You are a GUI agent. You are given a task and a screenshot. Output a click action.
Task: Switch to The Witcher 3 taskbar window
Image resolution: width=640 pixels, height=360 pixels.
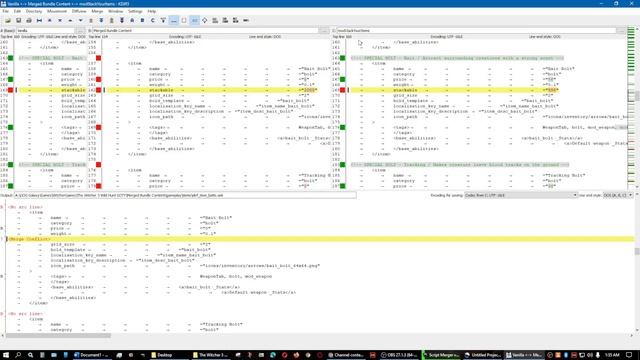click(x=210, y=355)
